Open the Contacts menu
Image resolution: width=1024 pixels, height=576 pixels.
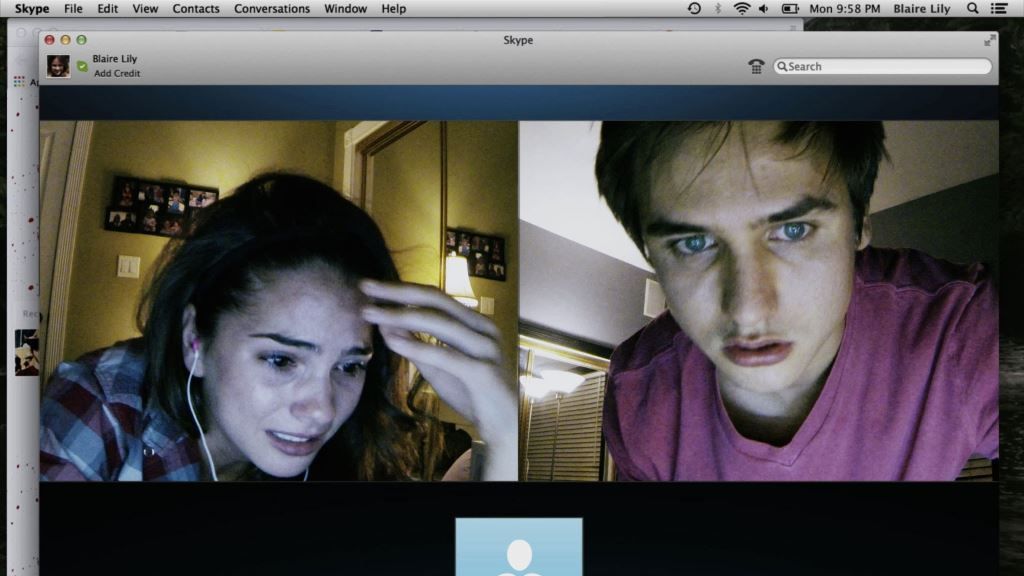click(196, 9)
